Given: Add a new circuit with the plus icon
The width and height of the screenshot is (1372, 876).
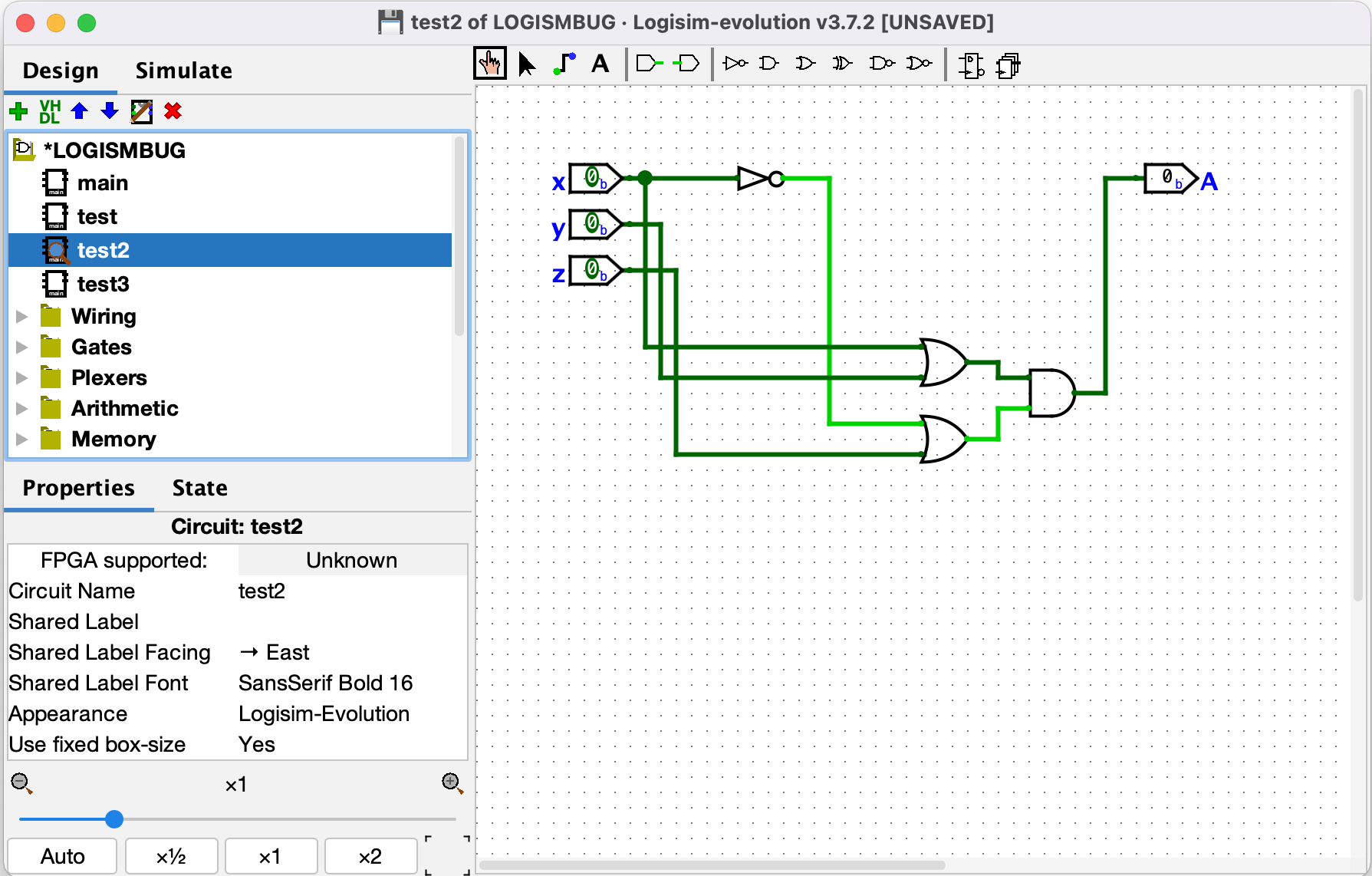Looking at the screenshot, I should [x=18, y=111].
